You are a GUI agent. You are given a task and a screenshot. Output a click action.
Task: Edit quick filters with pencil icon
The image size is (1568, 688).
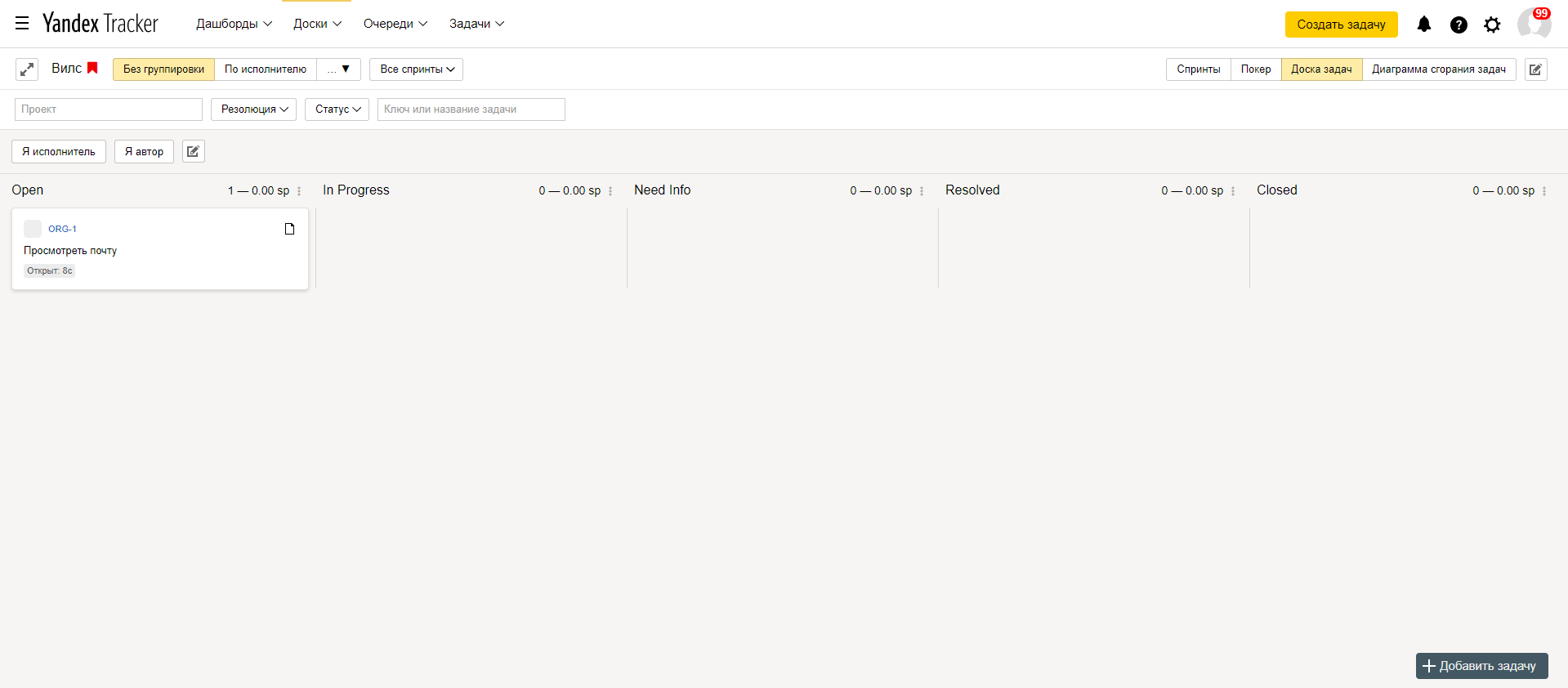(x=193, y=152)
